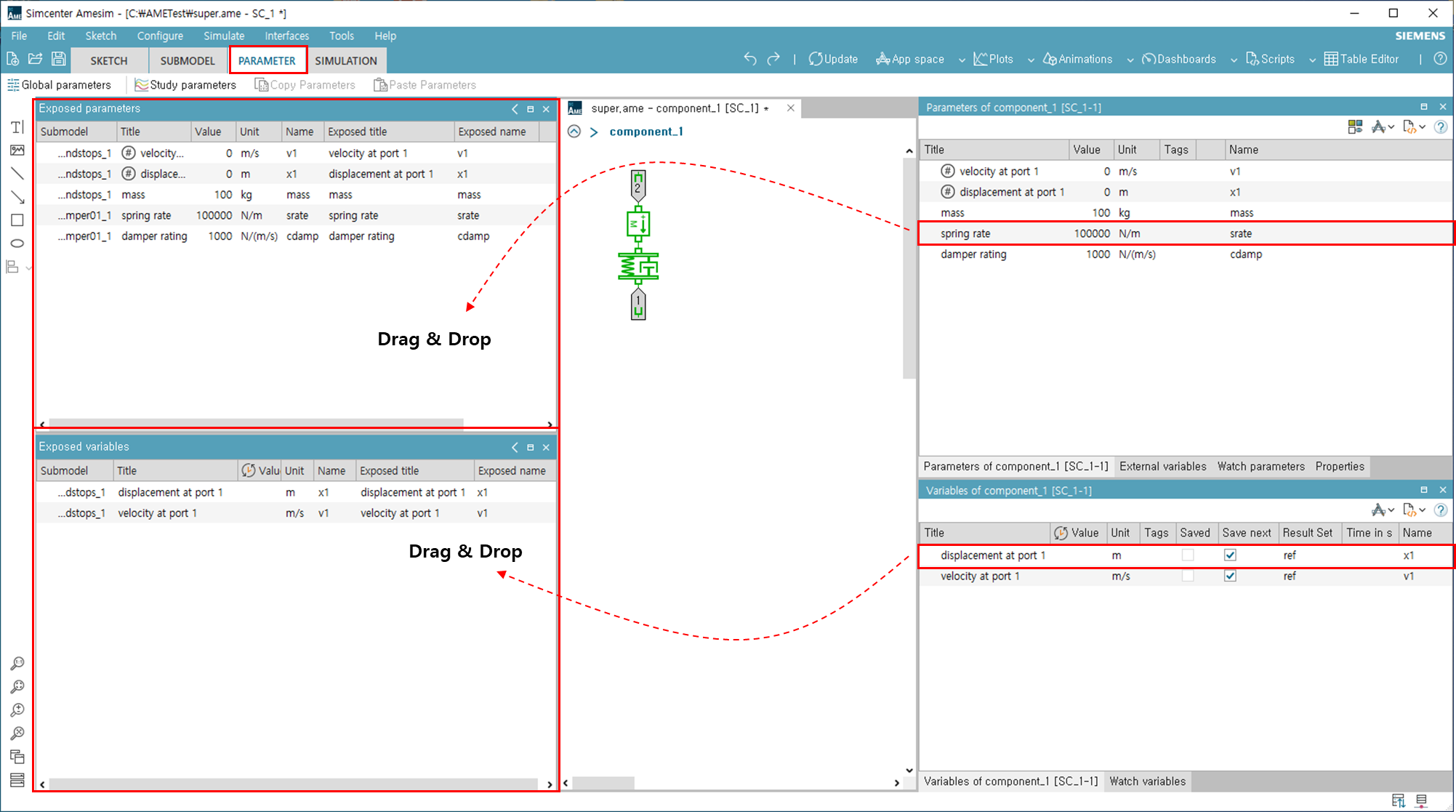
Task: Open help in the Parameters panel
Action: pyautogui.click(x=1440, y=127)
